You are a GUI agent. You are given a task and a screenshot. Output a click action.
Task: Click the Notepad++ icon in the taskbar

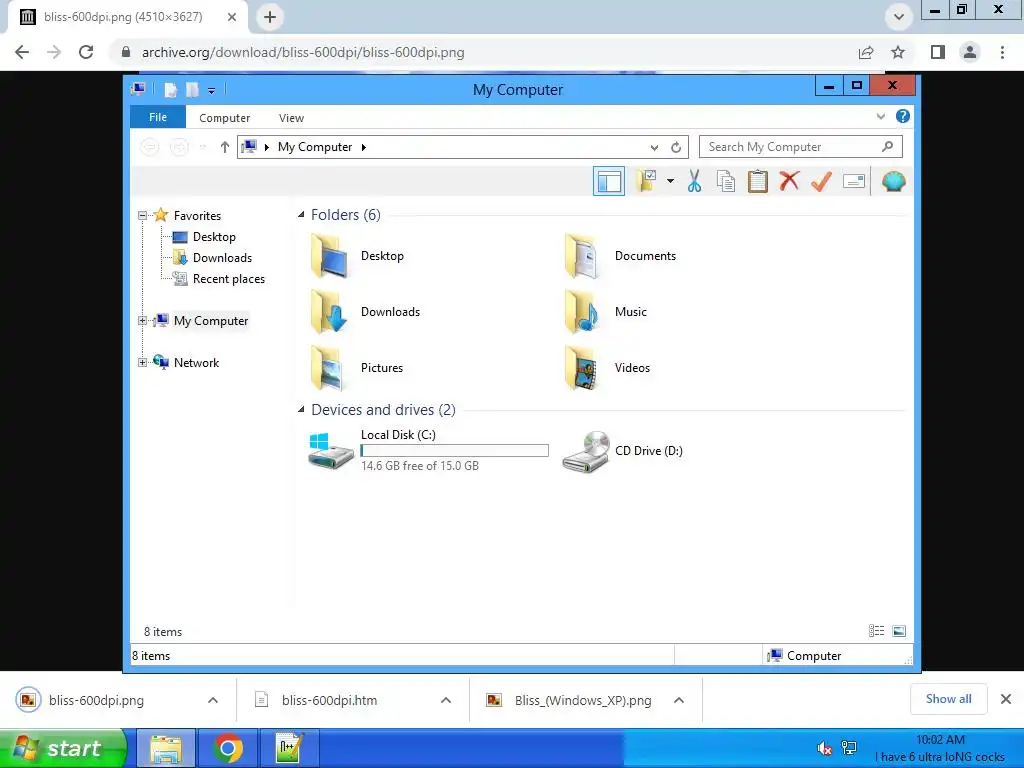289,748
